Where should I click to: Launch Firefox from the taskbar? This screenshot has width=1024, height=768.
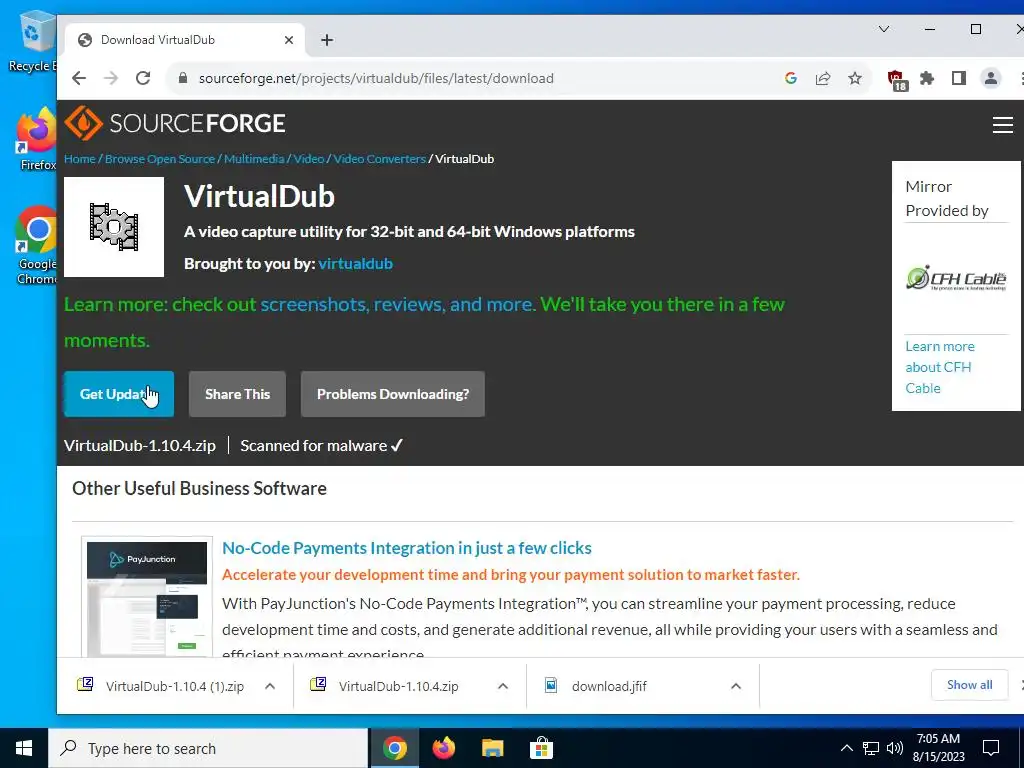(x=444, y=748)
